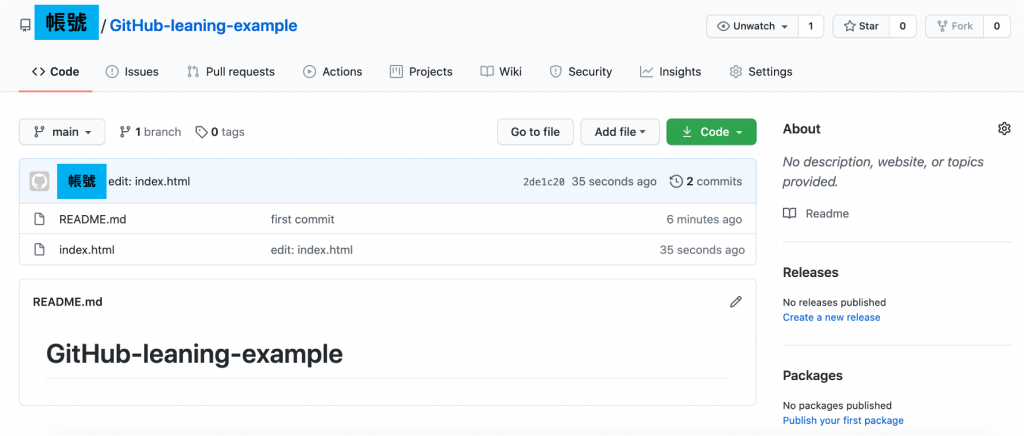Click the repository book icon beside account name
The width and height of the screenshot is (1024, 436).
(25, 26)
